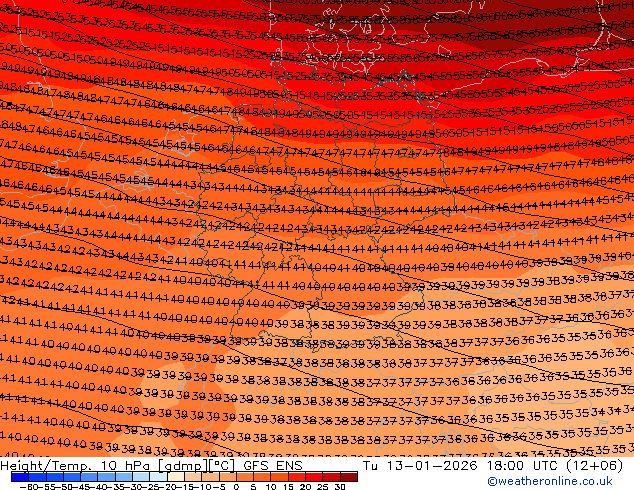
Task: Click the legend value '0'
Action: pyautogui.click(x=237, y=487)
